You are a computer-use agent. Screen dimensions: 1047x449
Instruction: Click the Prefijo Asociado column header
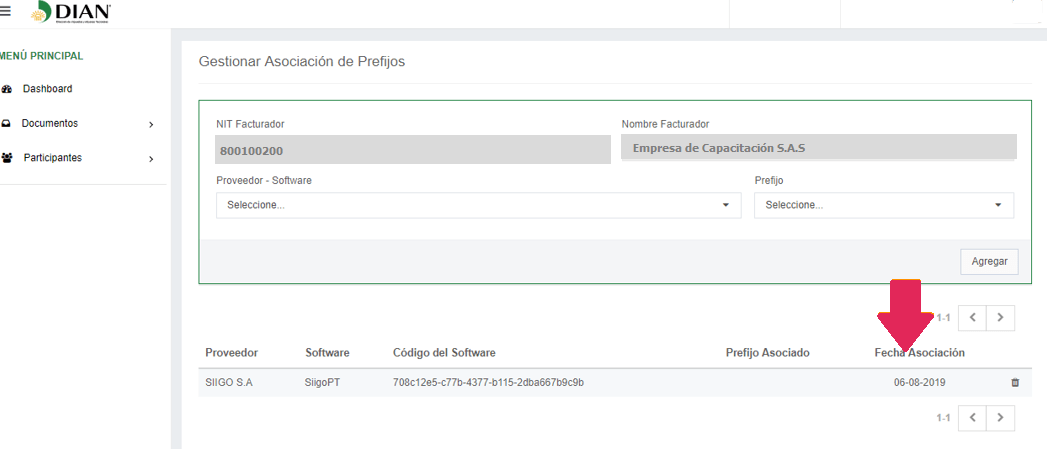(x=767, y=352)
